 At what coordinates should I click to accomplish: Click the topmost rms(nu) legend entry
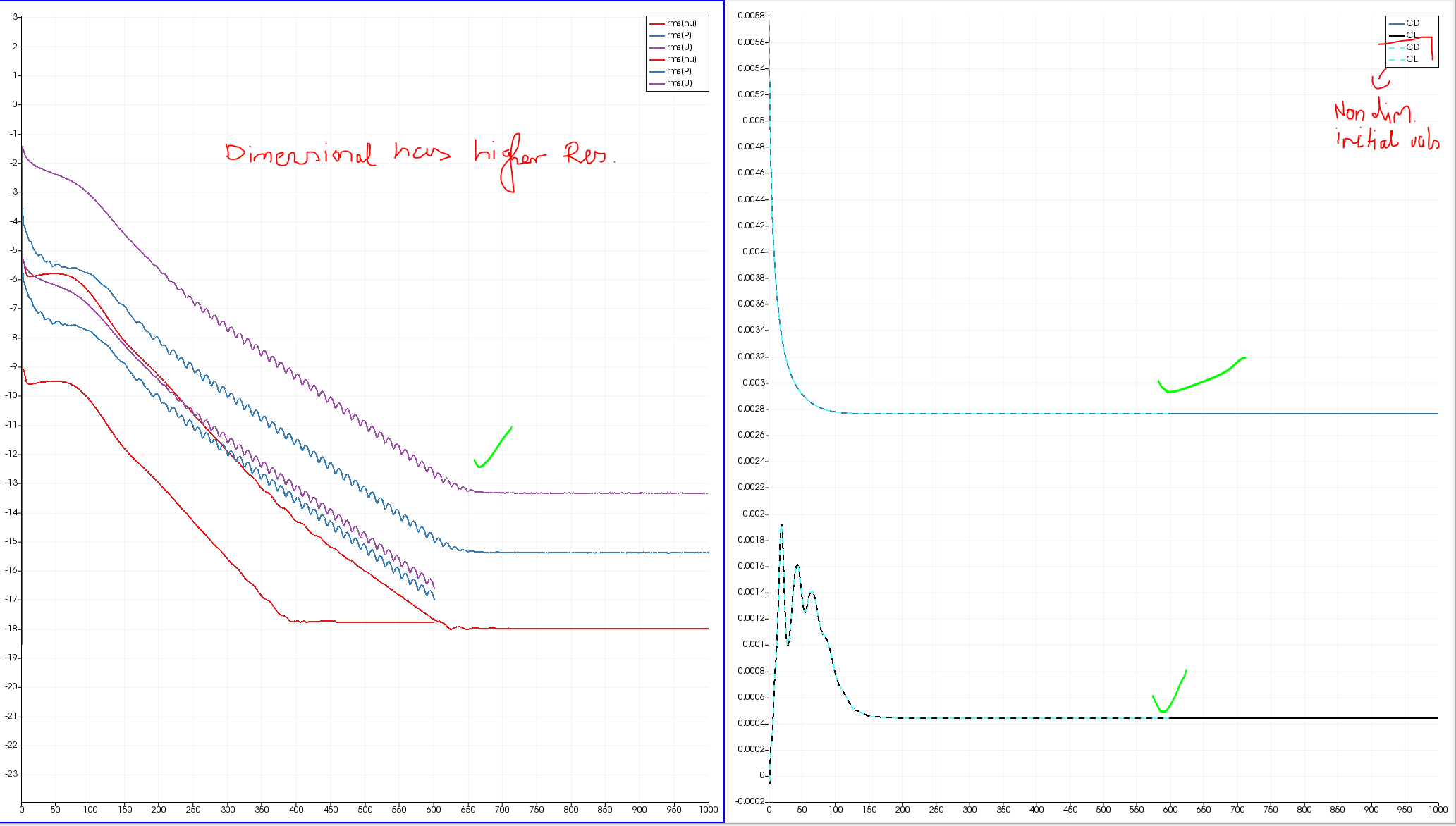pos(681,23)
